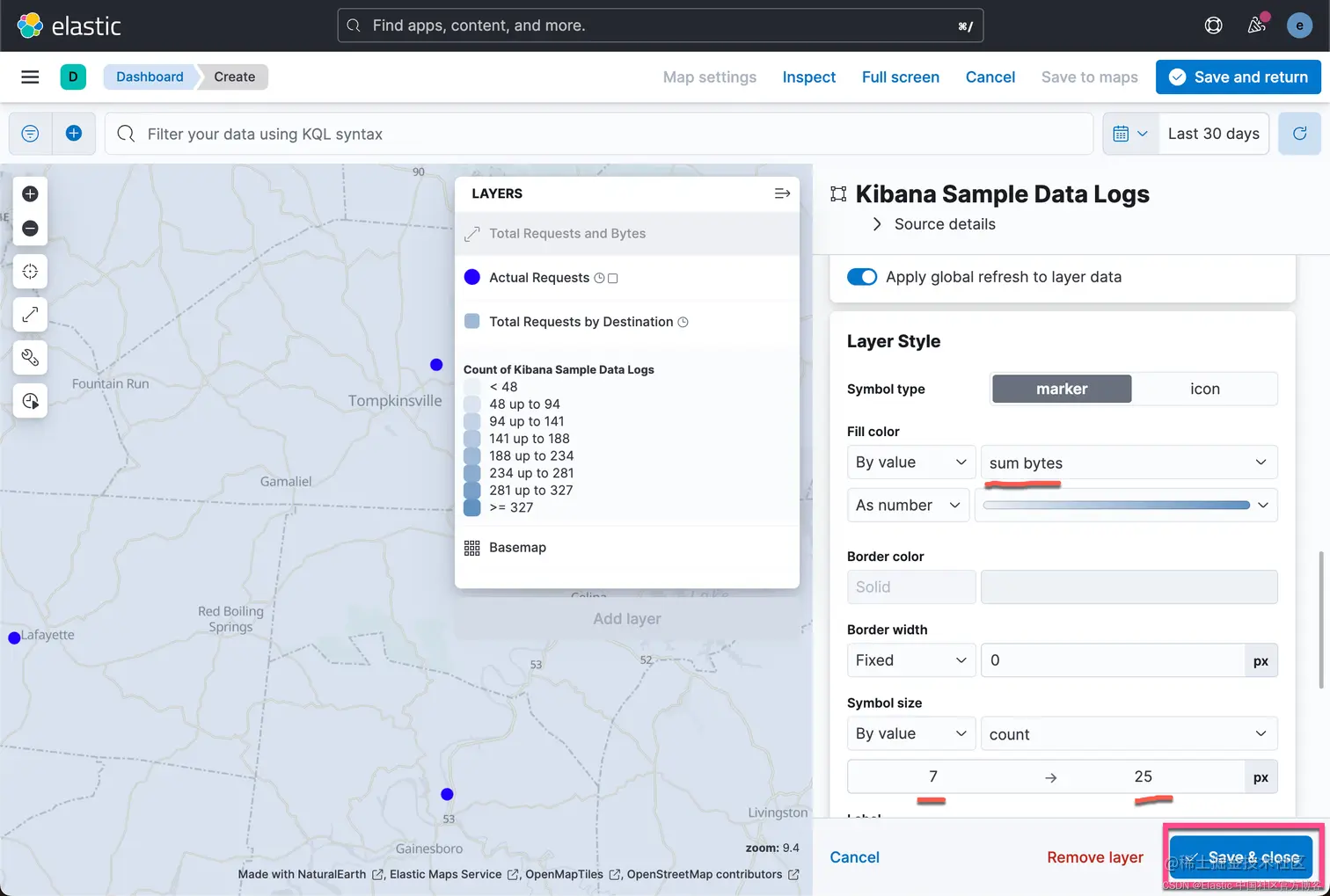
Task: Click the Total Requests and Bytes edit icon
Action: pos(472,234)
